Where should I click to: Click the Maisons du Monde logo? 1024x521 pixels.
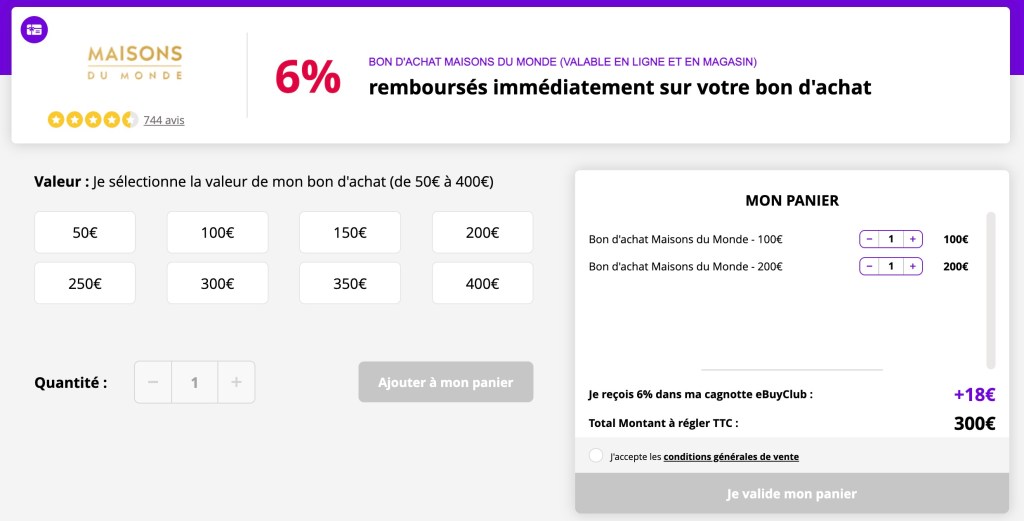click(135, 62)
